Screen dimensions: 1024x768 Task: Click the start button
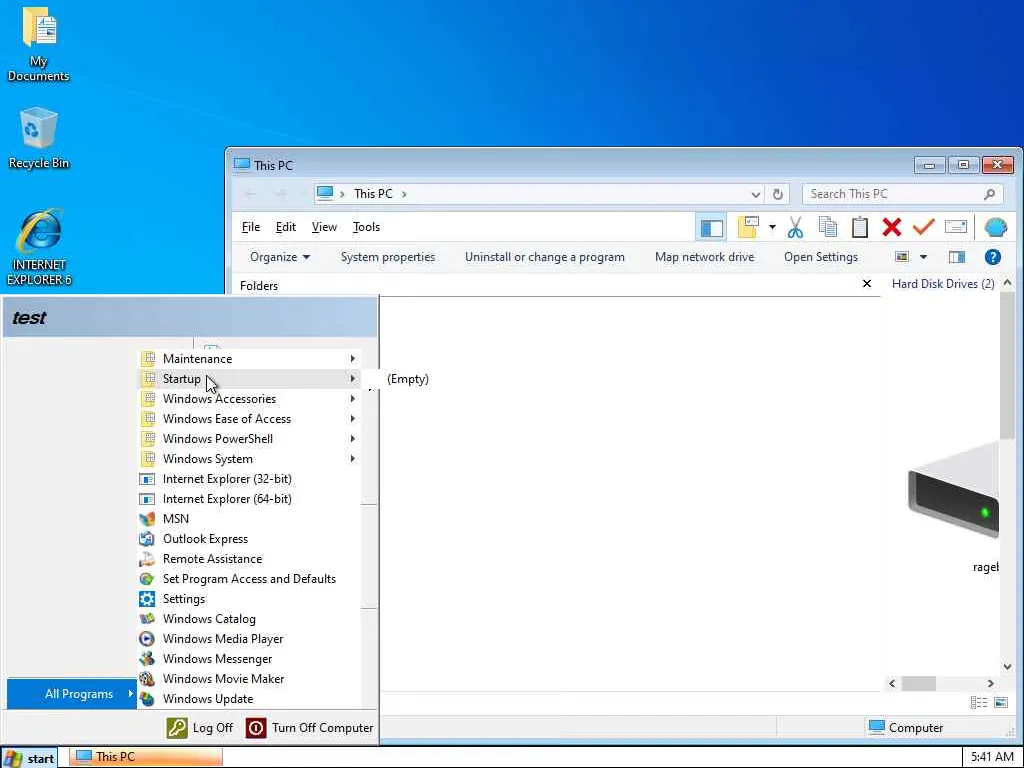coord(29,758)
